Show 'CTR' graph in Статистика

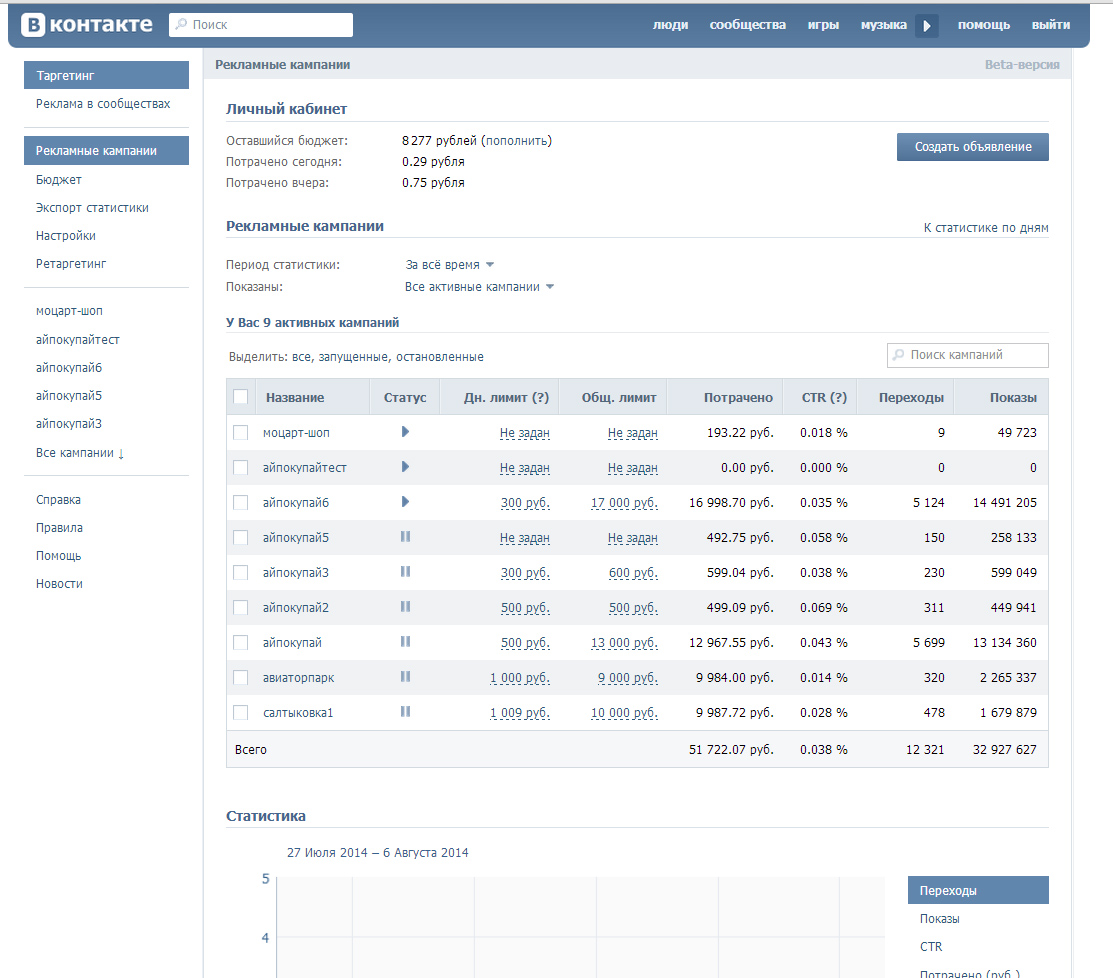tap(931, 947)
